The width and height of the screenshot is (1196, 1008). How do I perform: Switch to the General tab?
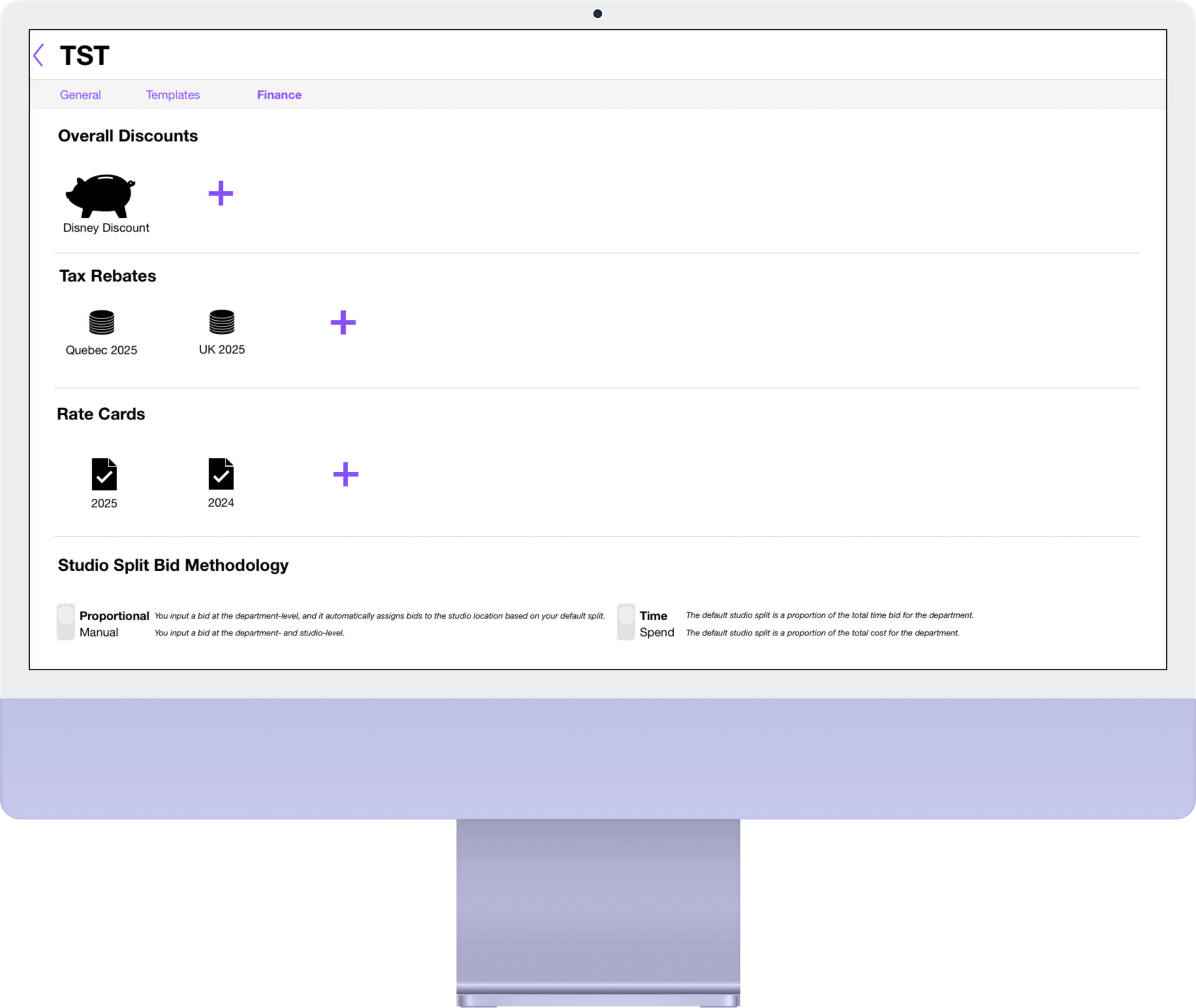click(80, 95)
